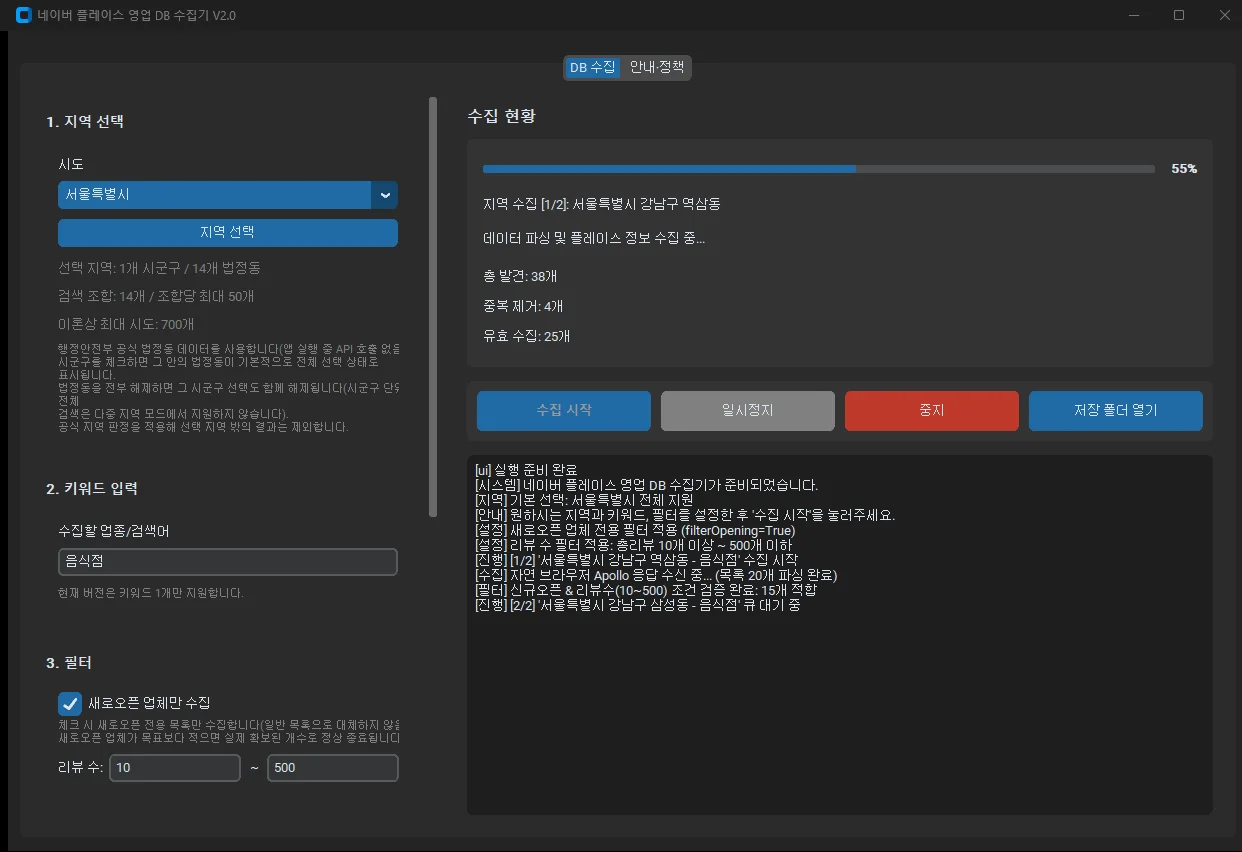Click the 유효 수집: 25개 status text

tap(526, 336)
